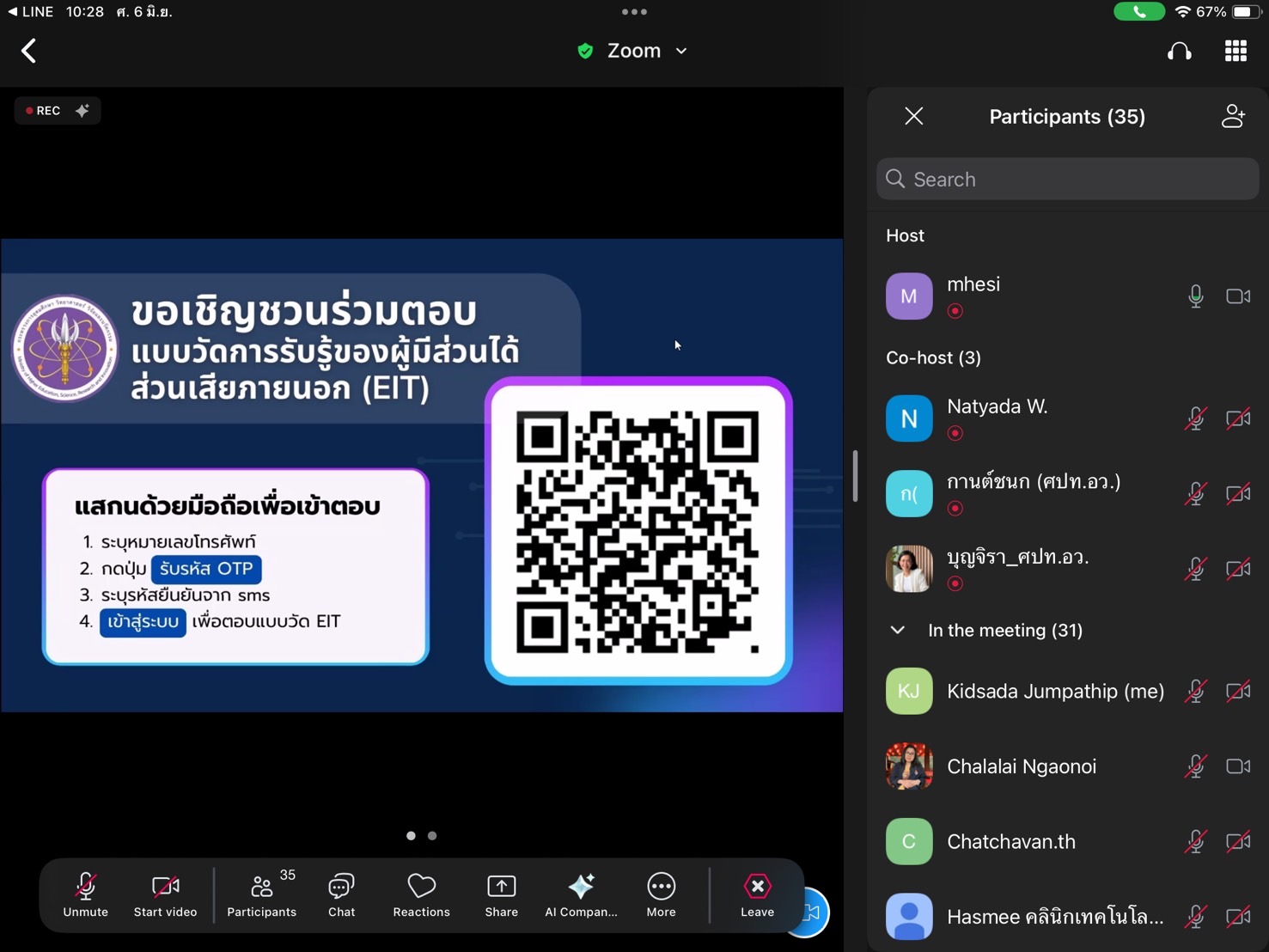Go back using the top-left arrow
The image size is (1269, 952).
28,51
